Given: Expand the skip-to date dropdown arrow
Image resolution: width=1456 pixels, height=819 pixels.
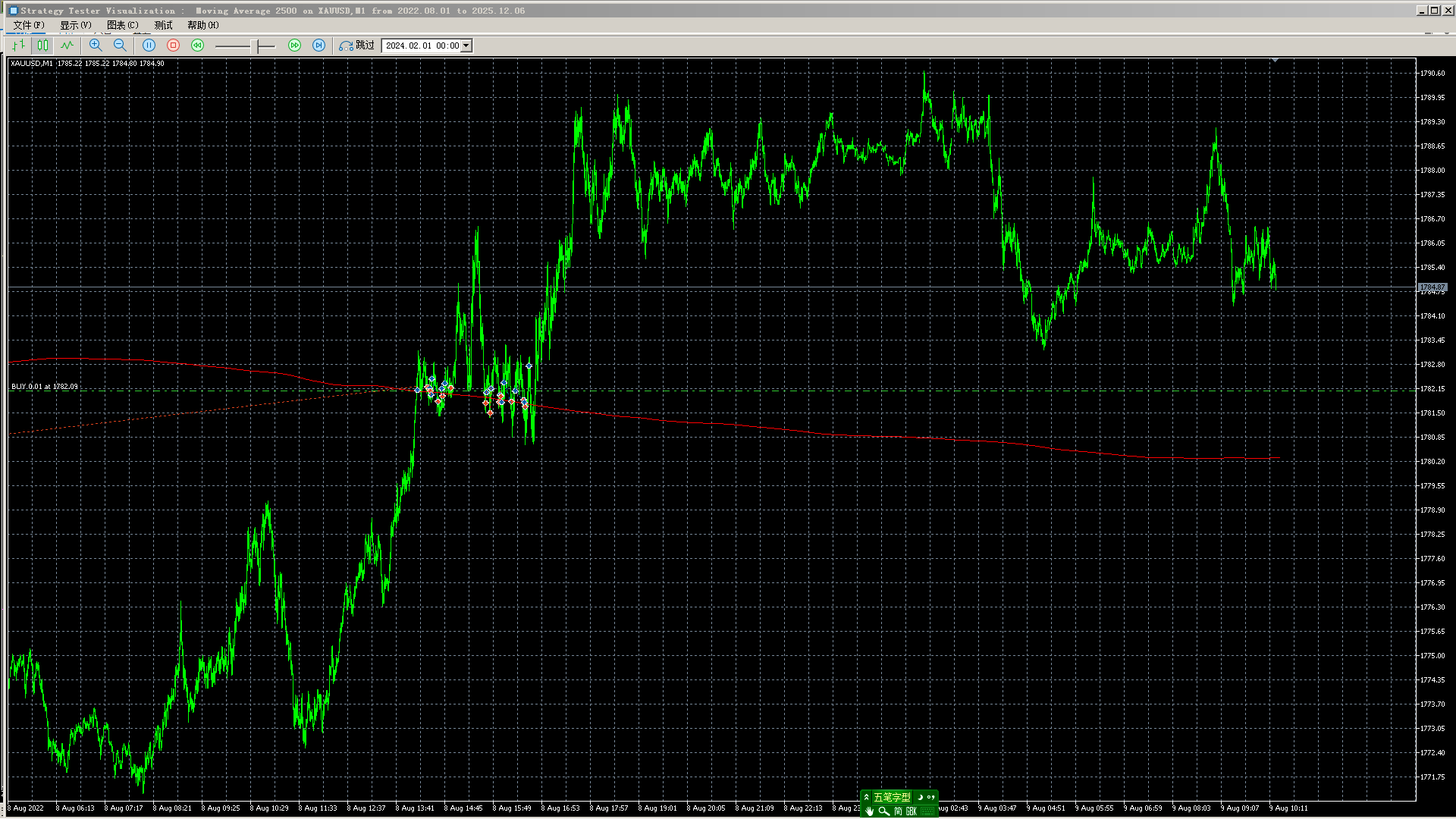Looking at the screenshot, I should [466, 45].
